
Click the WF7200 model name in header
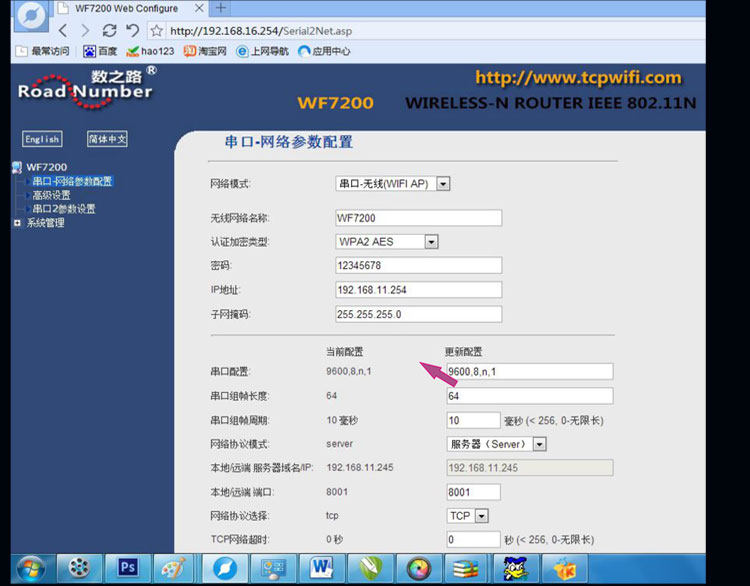pos(335,102)
